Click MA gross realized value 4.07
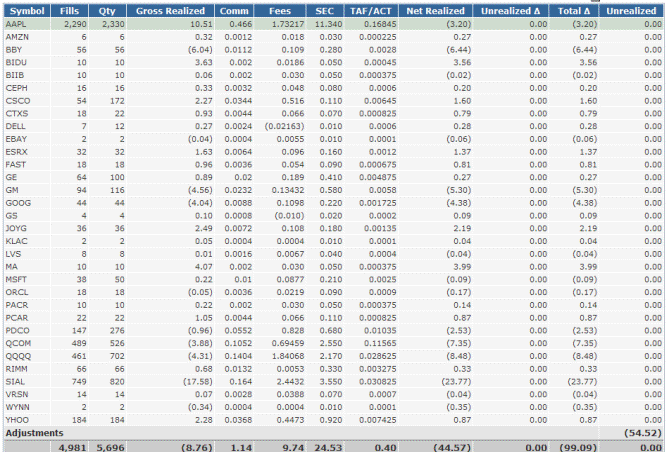This screenshot has width=668, height=452. pyautogui.click(x=203, y=267)
